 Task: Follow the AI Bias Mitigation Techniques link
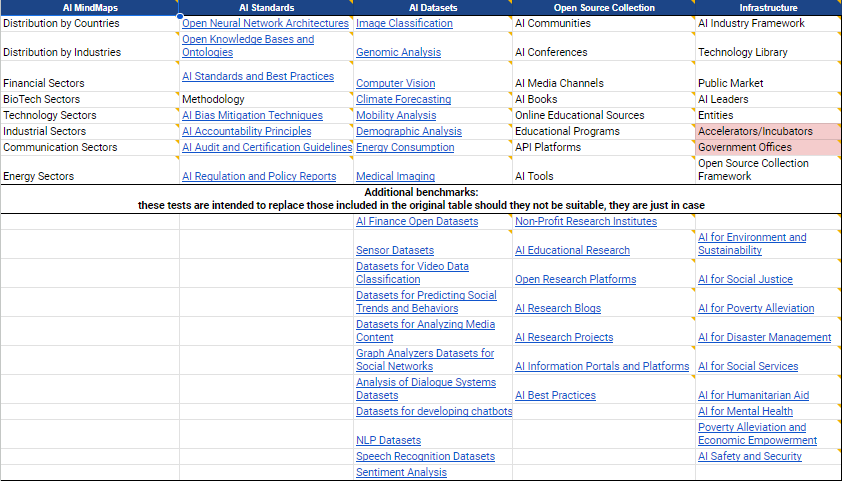point(252,115)
